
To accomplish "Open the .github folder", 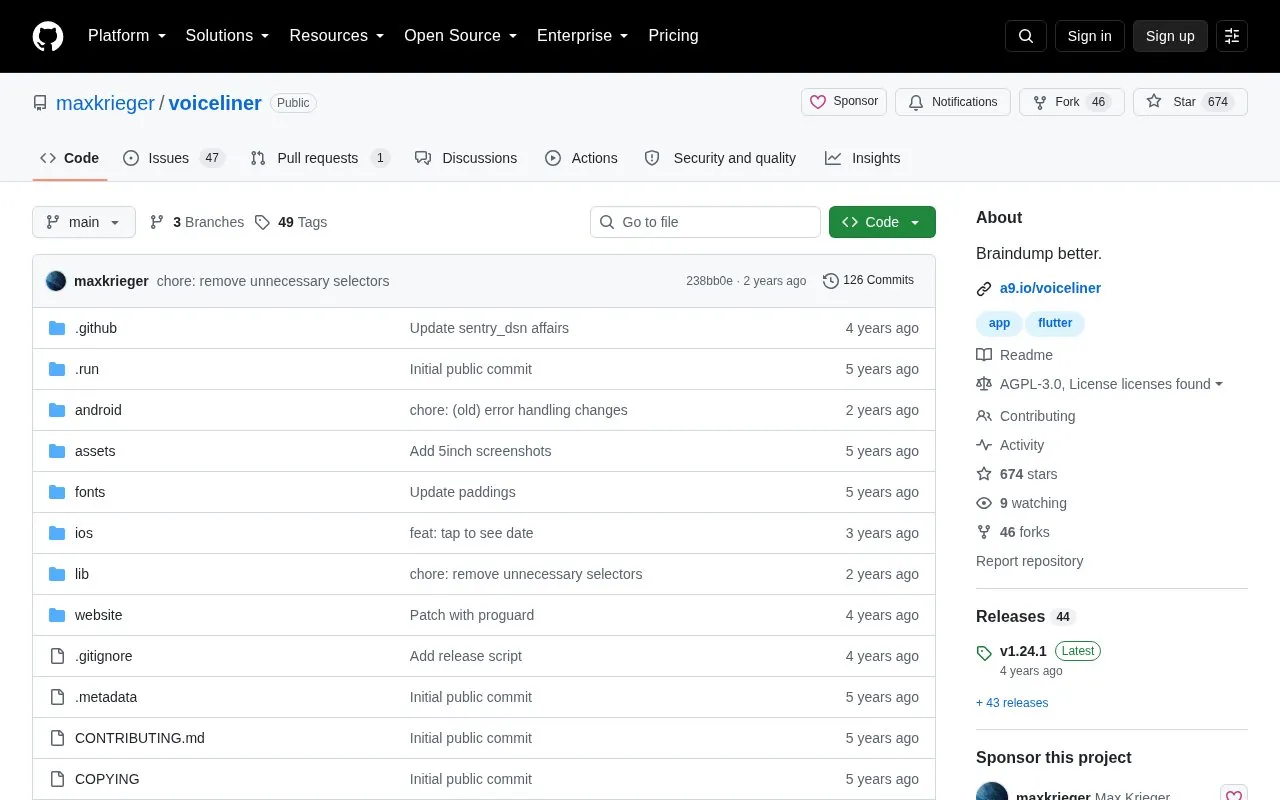I will [x=96, y=328].
